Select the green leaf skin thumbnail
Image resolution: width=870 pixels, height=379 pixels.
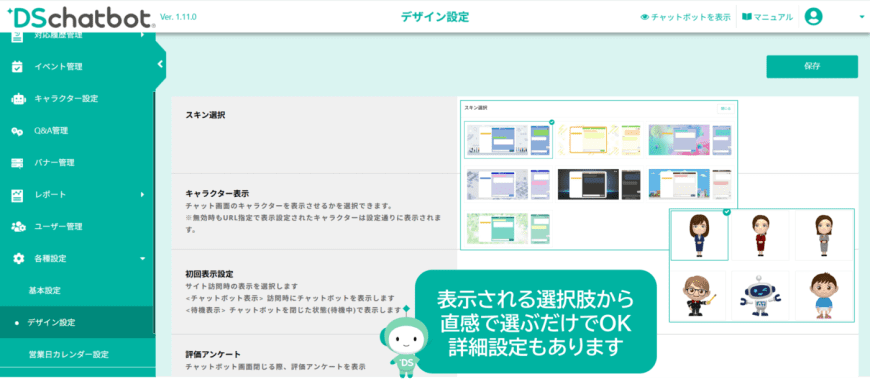point(508,229)
